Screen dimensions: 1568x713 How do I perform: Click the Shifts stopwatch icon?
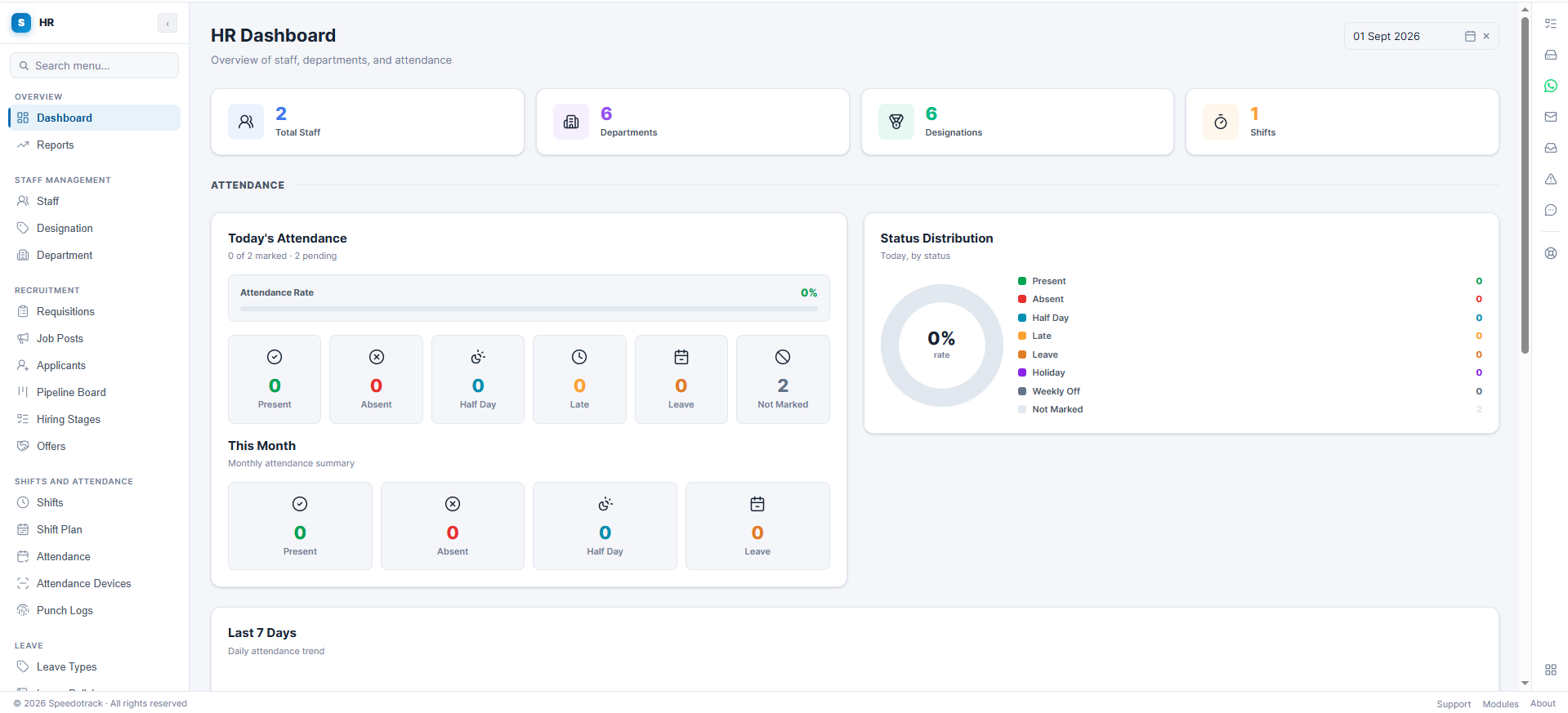pyautogui.click(x=1221, y=122)
